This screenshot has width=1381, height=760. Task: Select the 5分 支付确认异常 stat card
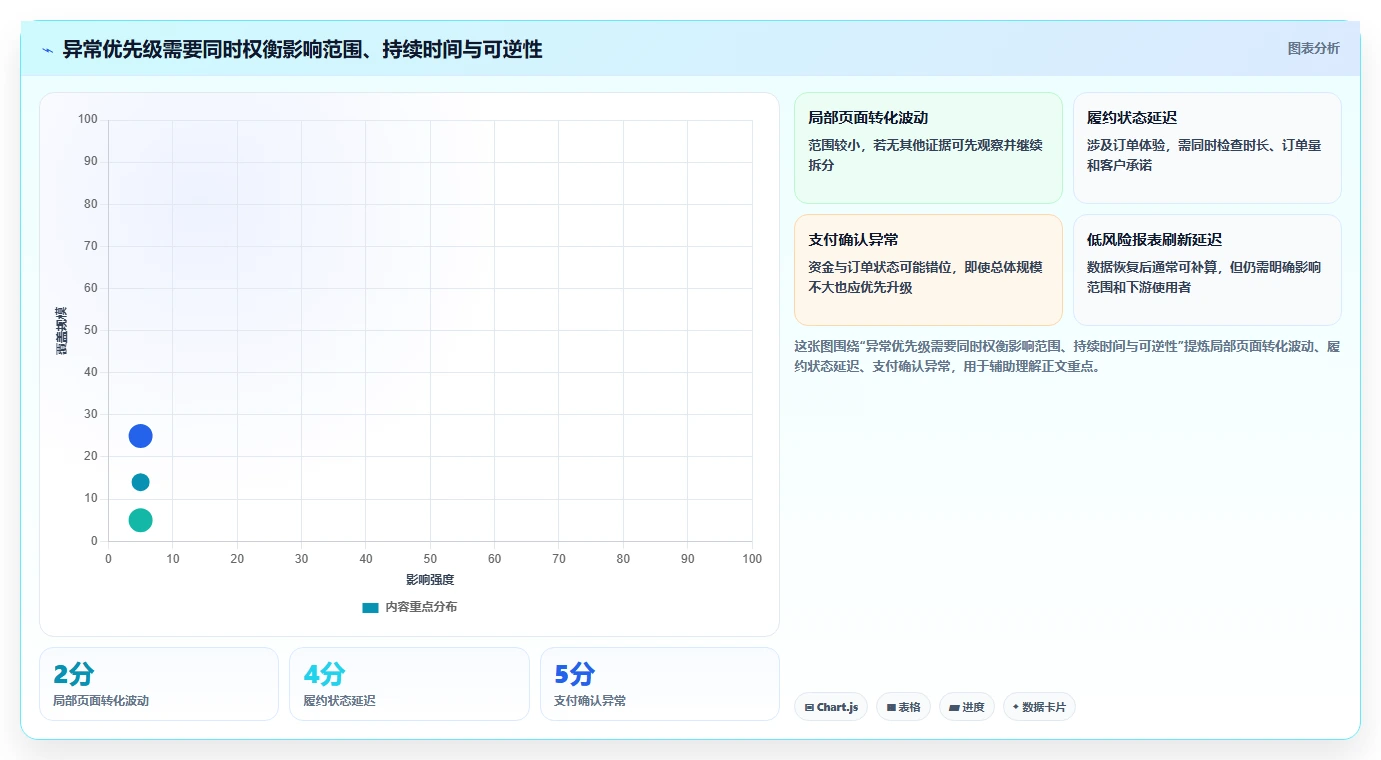[x=660, y=684]
